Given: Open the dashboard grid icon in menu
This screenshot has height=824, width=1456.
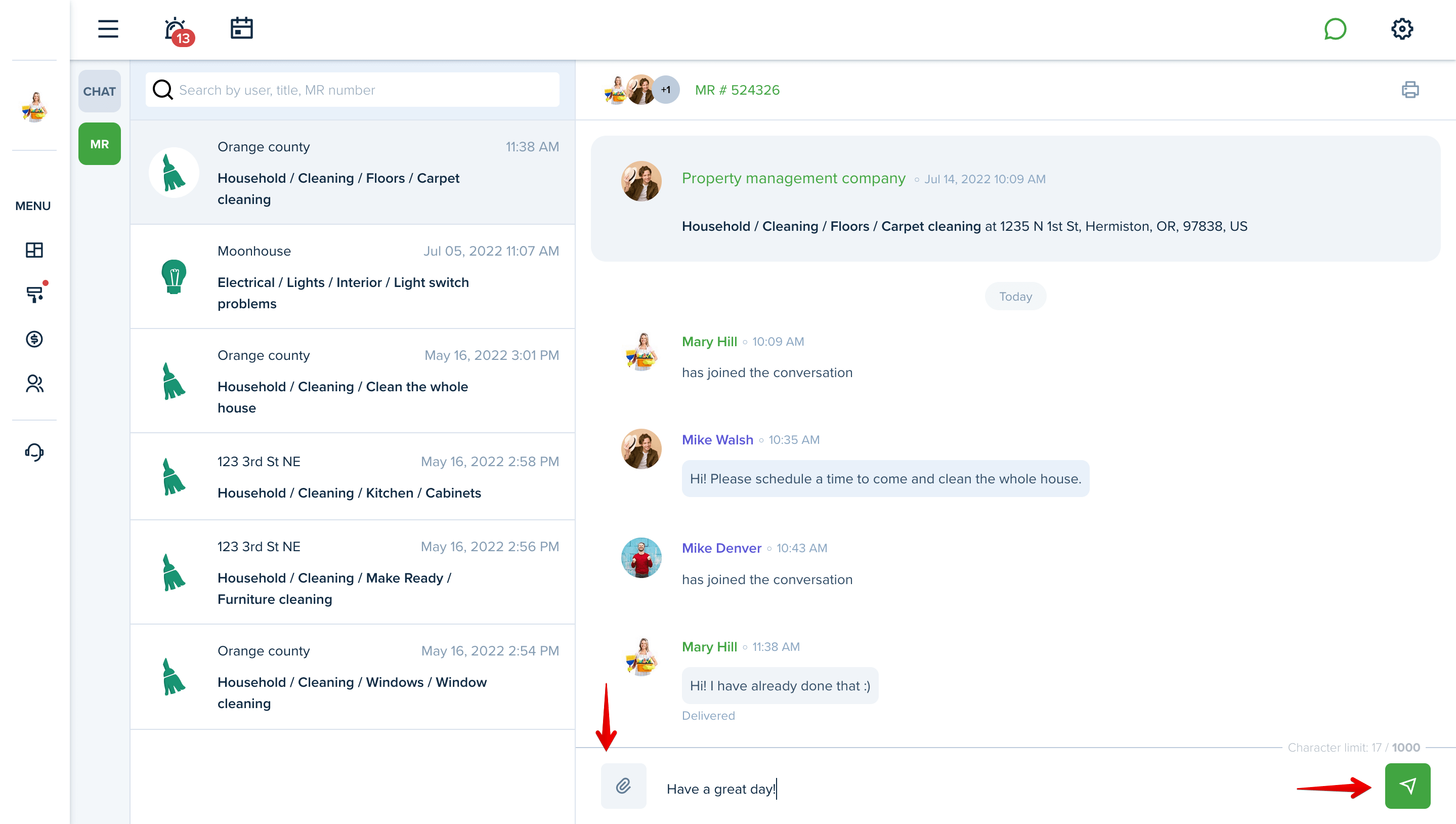Looking at the screenshot, I should pyautogui.click(x=34, y=250).
